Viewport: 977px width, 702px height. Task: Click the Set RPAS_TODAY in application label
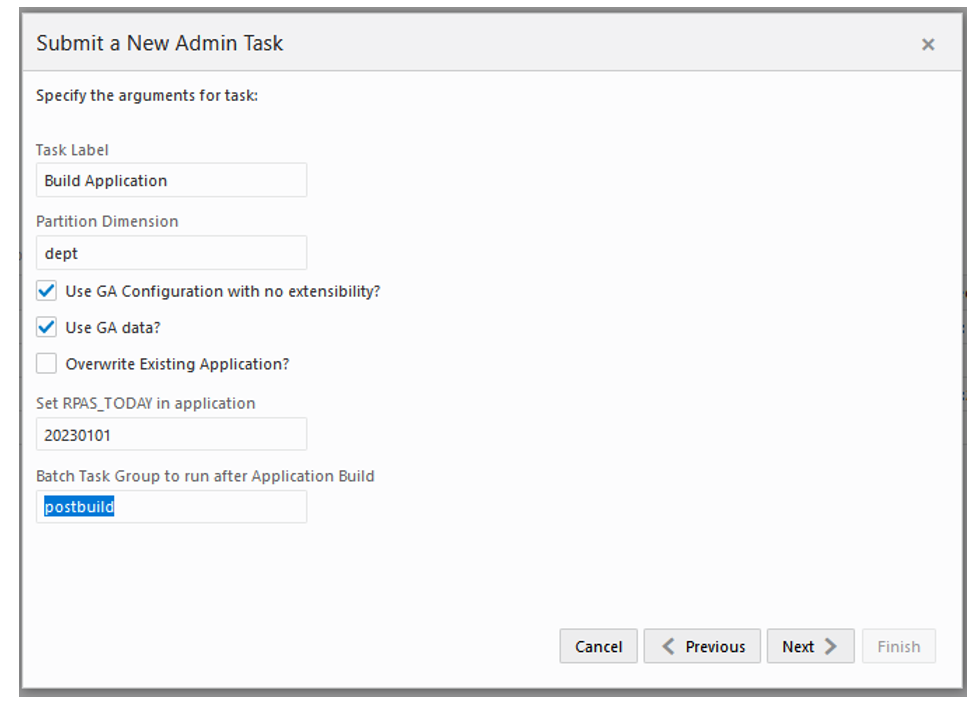[x=147, y=403]
